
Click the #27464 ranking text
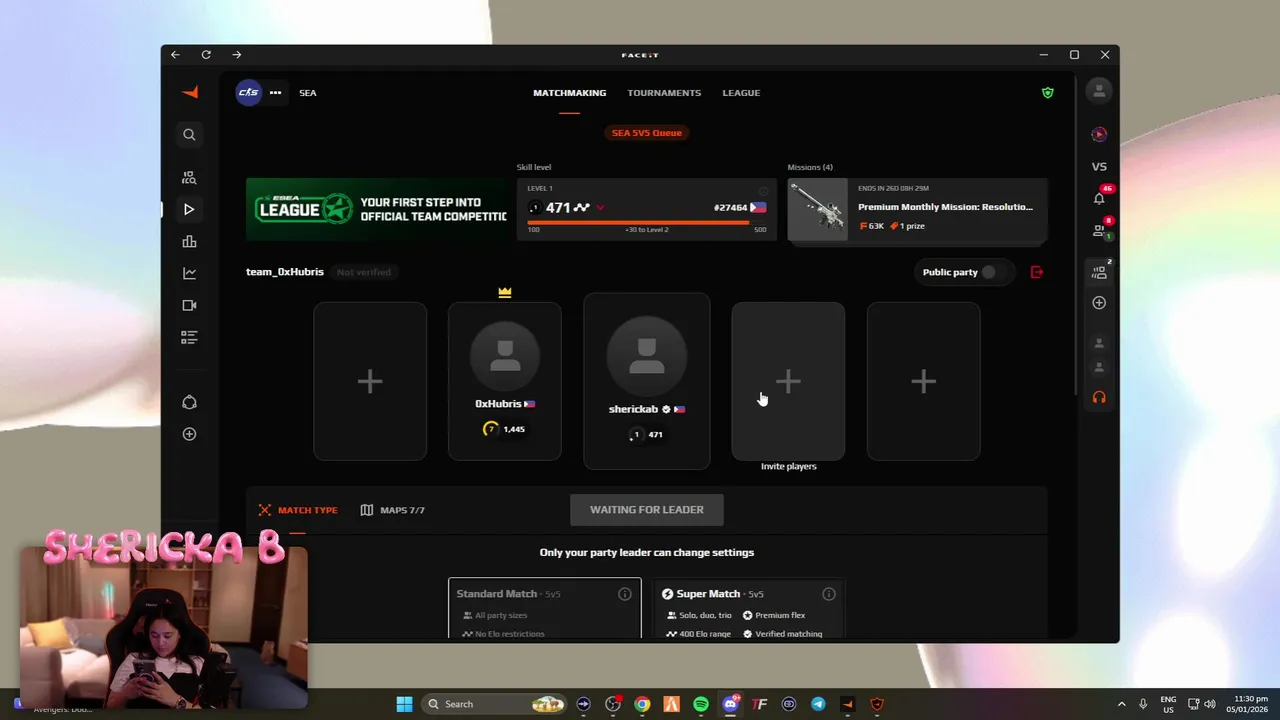(731, 208)
